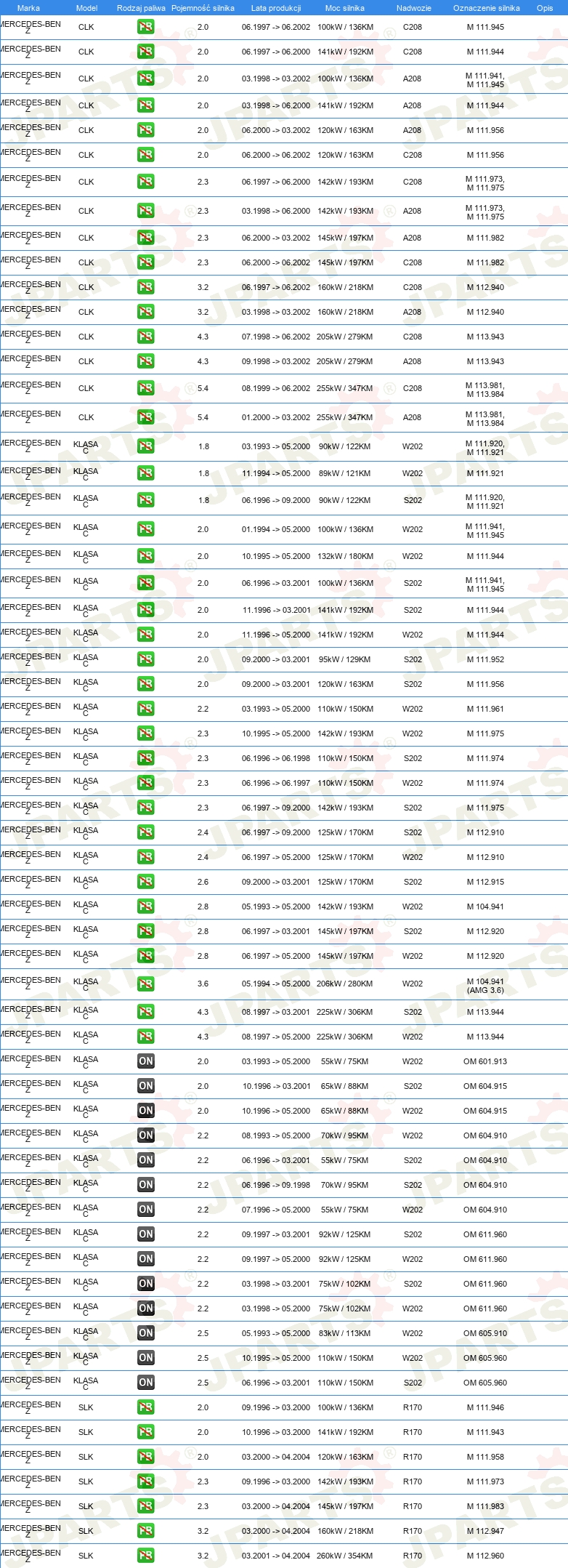The height and width of the screenshot is (1568, 568).
Task: Click the Rodzaj paliwa column header
Action: click(x=141, y=8)
